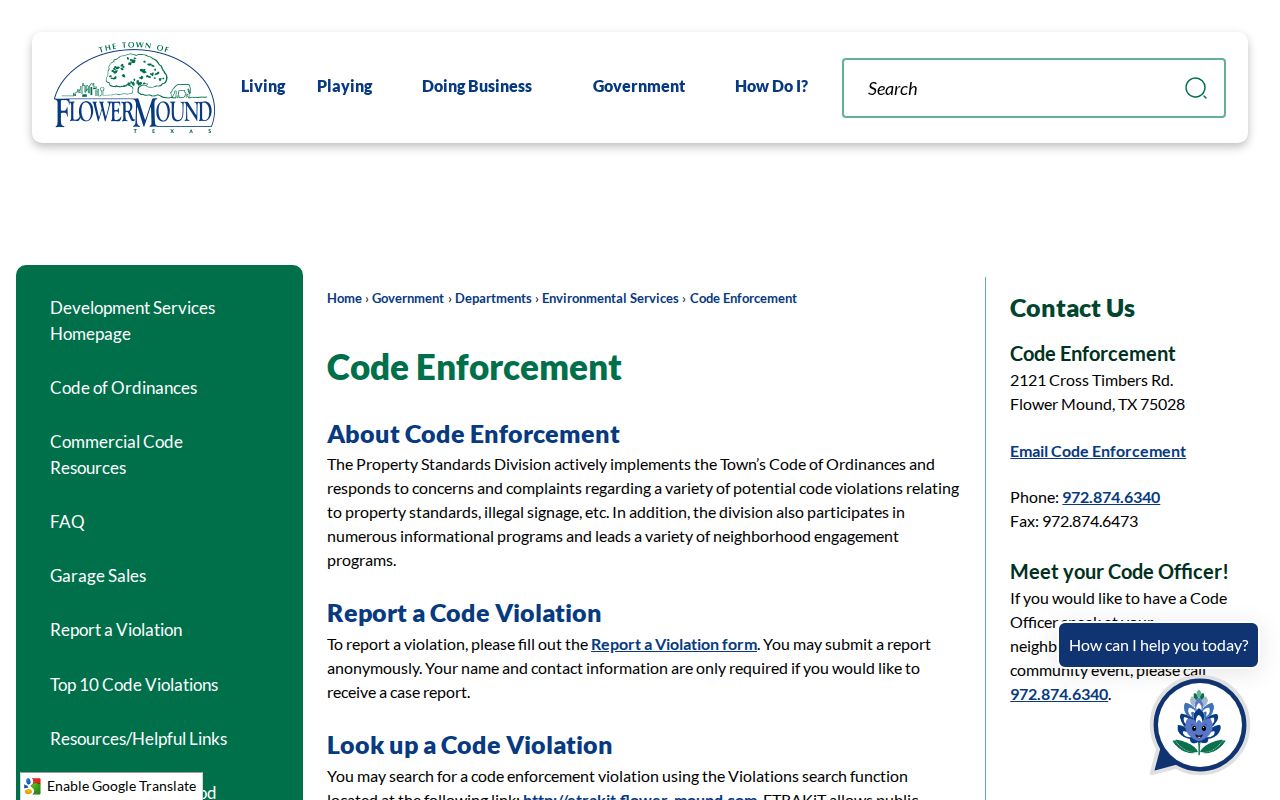Click phone number beside Phone label
The image size is (1280, 800).
click(x=1111, y=497)
